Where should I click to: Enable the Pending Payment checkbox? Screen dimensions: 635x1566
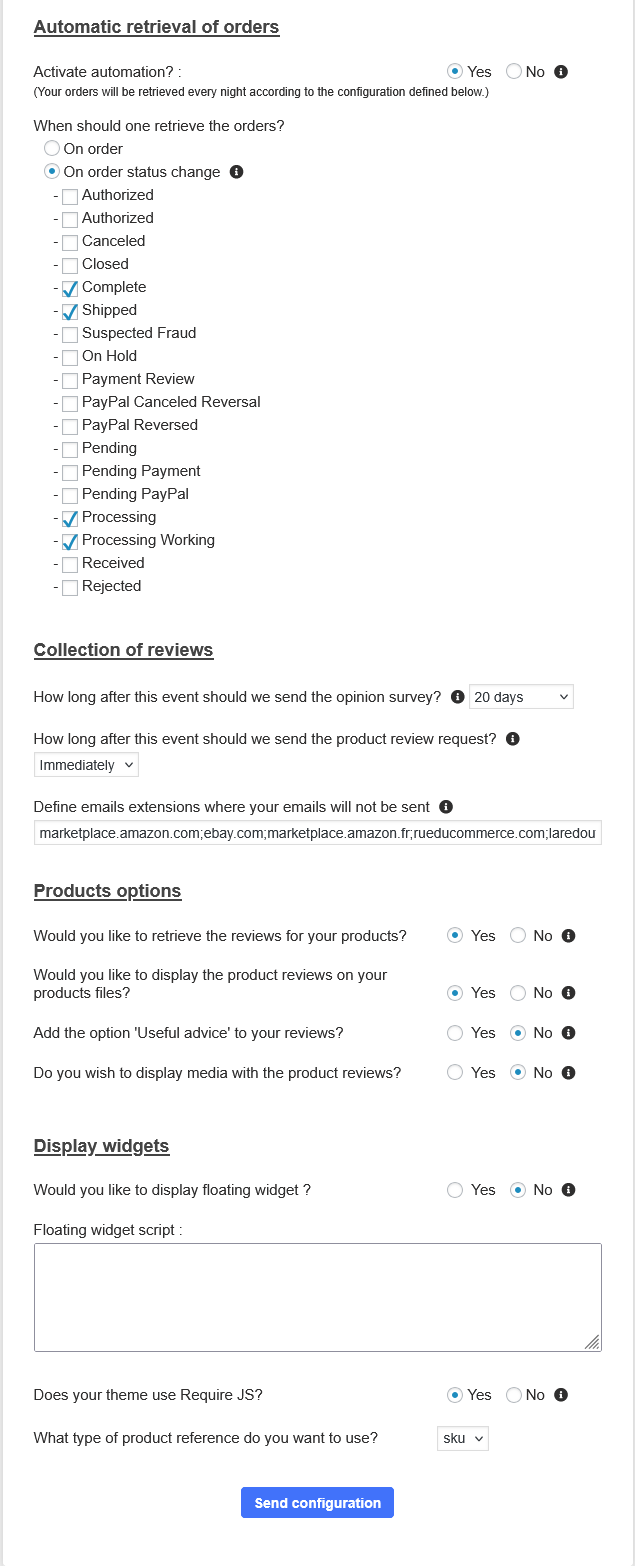pos(70,472)
